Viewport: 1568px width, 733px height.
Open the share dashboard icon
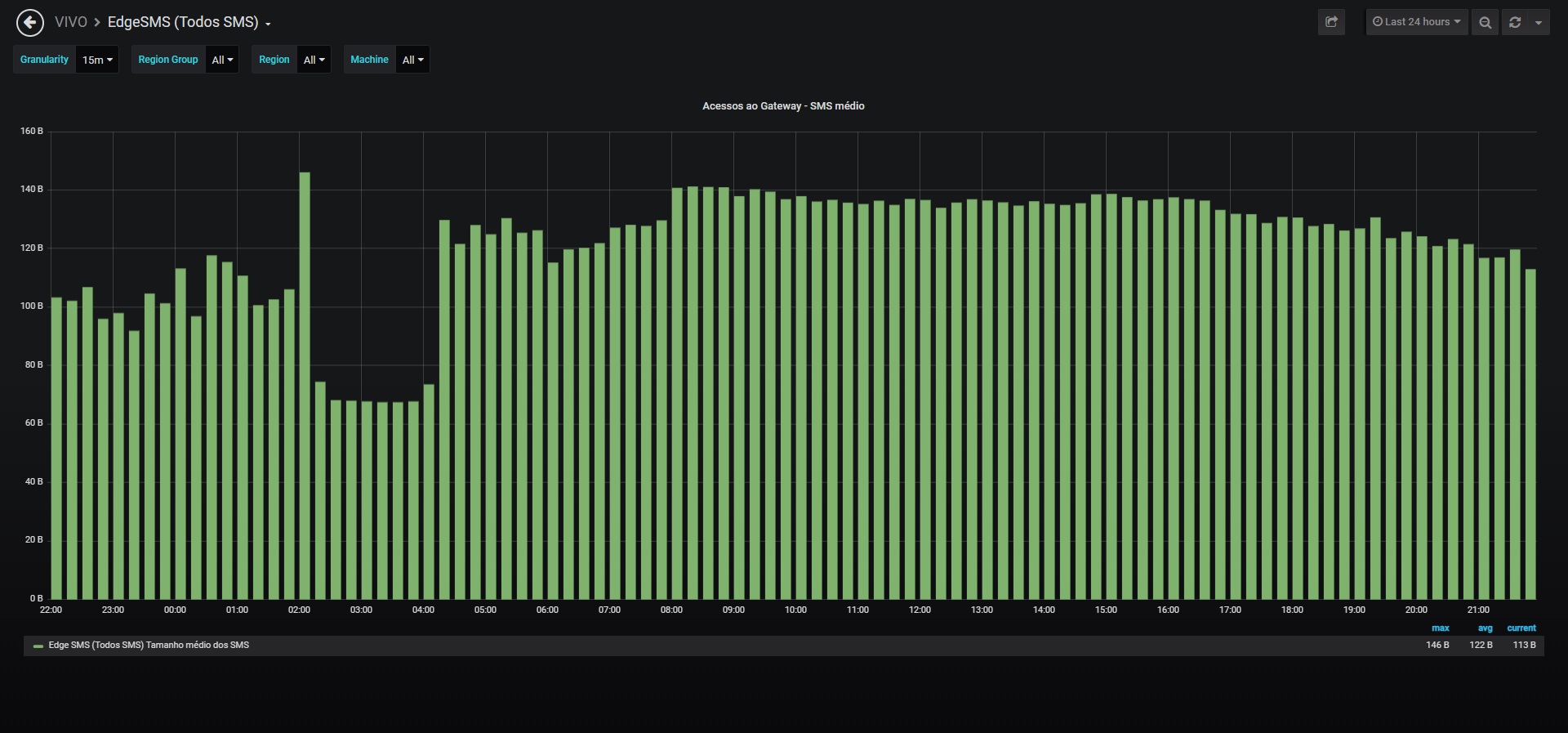1331,22
